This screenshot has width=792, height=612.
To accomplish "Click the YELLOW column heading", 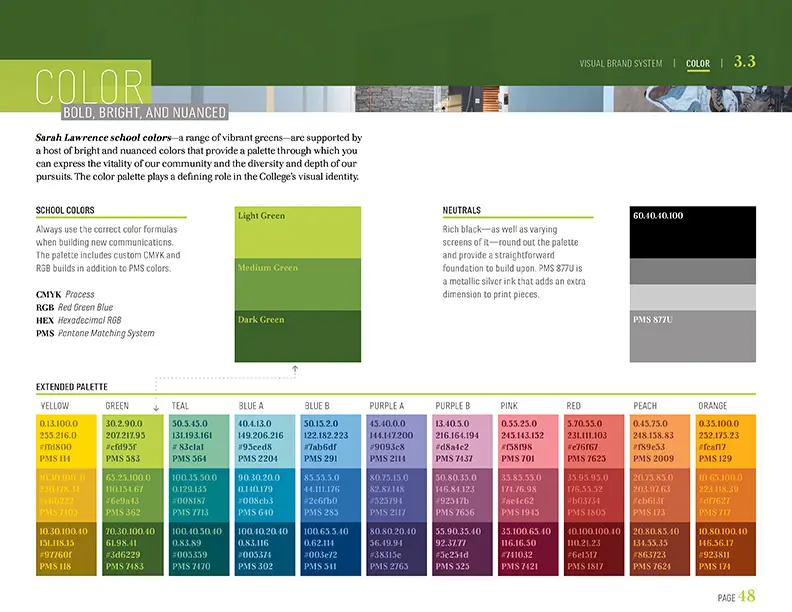I will (x=55, y=405).
